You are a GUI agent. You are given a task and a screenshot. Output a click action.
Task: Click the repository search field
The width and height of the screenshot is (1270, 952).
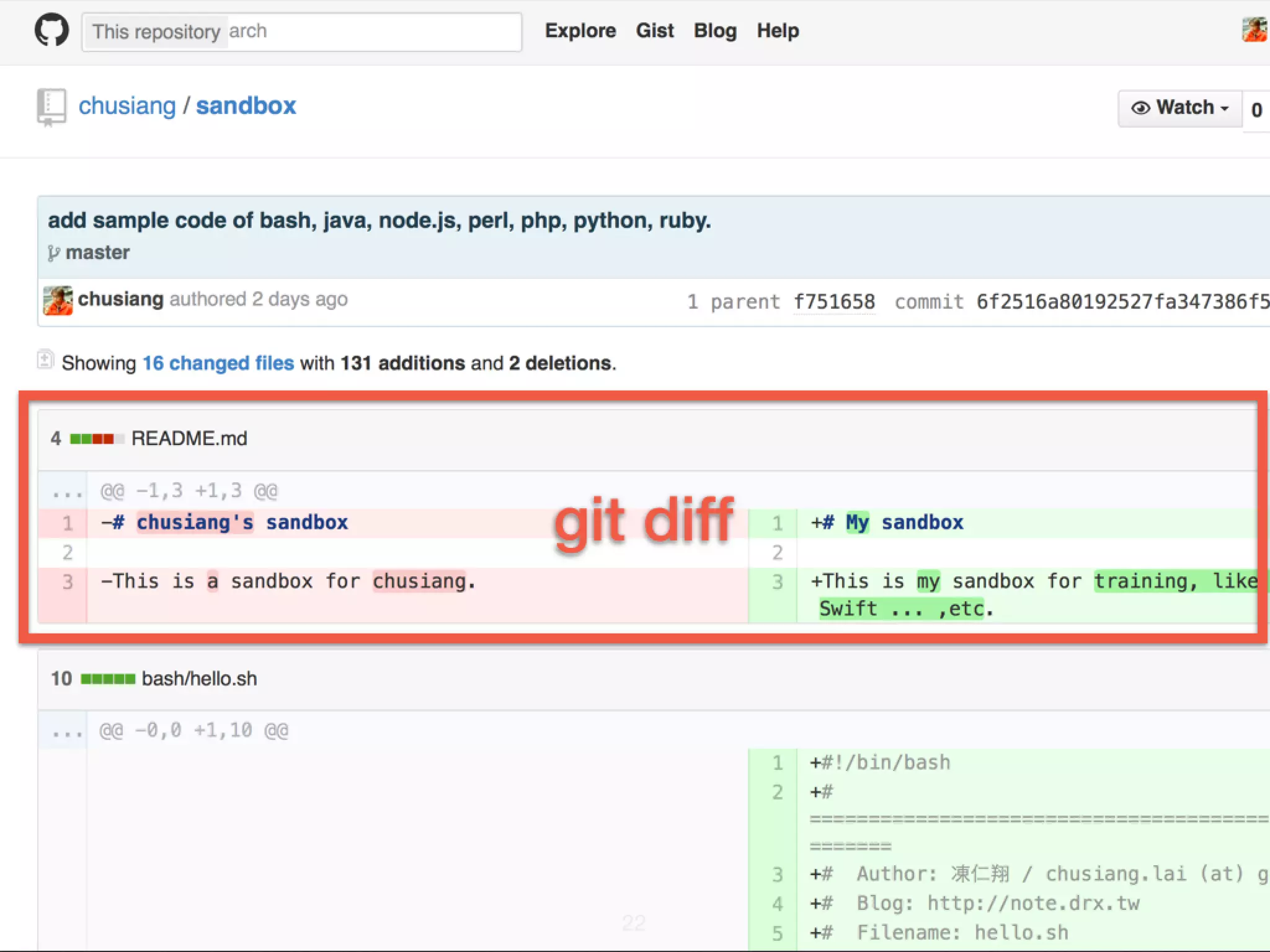(x=372, y=32)
